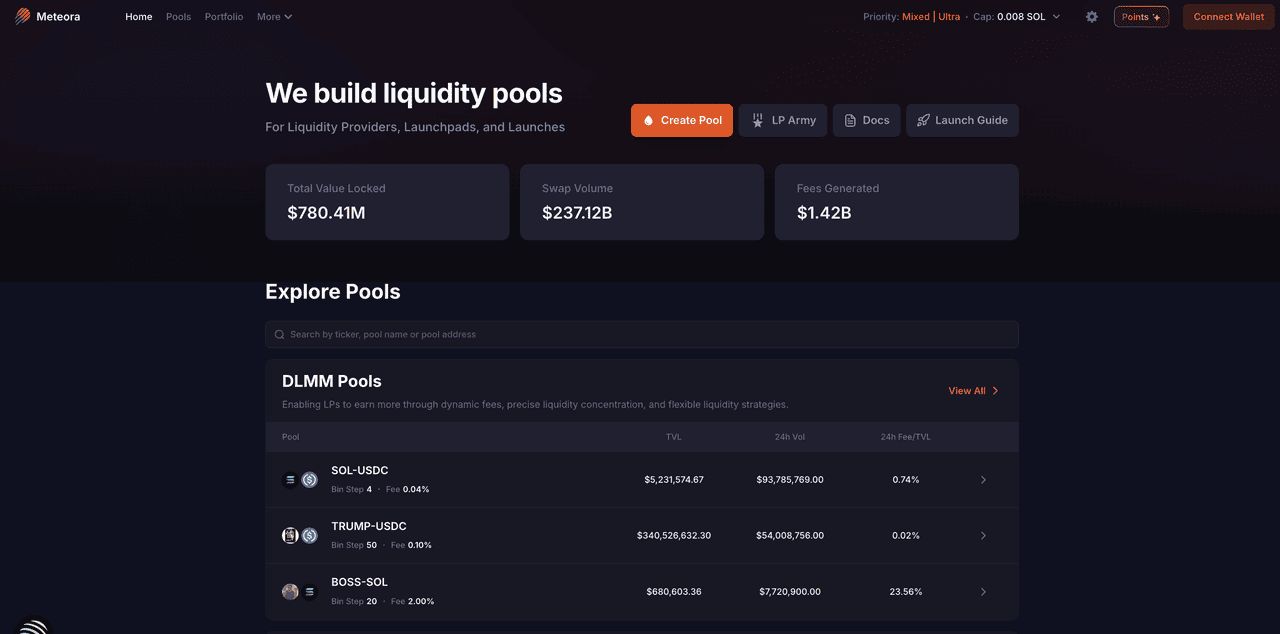Image resolution: width=1280 pixels, height=634 pixels.
Task: Open the floating widget icon at bottom-left
Action: point(34,627)
